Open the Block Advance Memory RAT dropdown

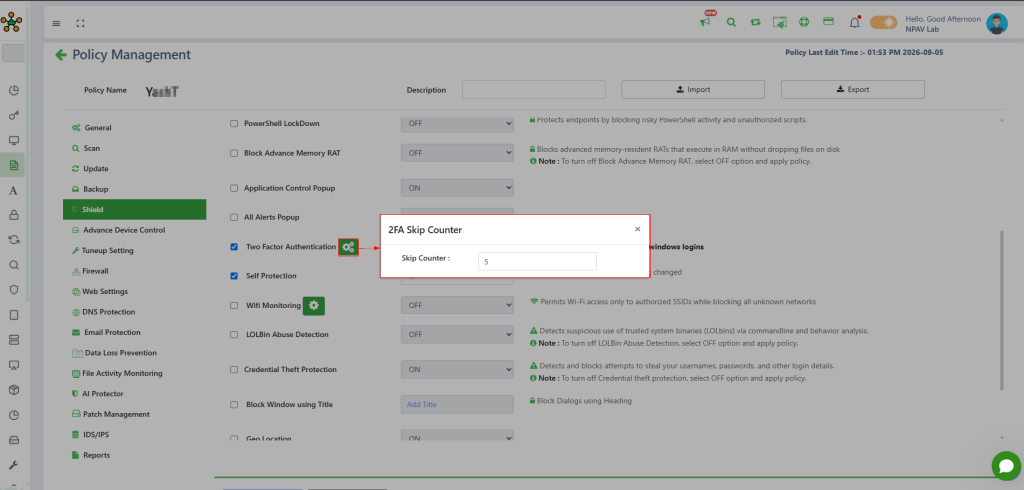(x=457, y=153)
